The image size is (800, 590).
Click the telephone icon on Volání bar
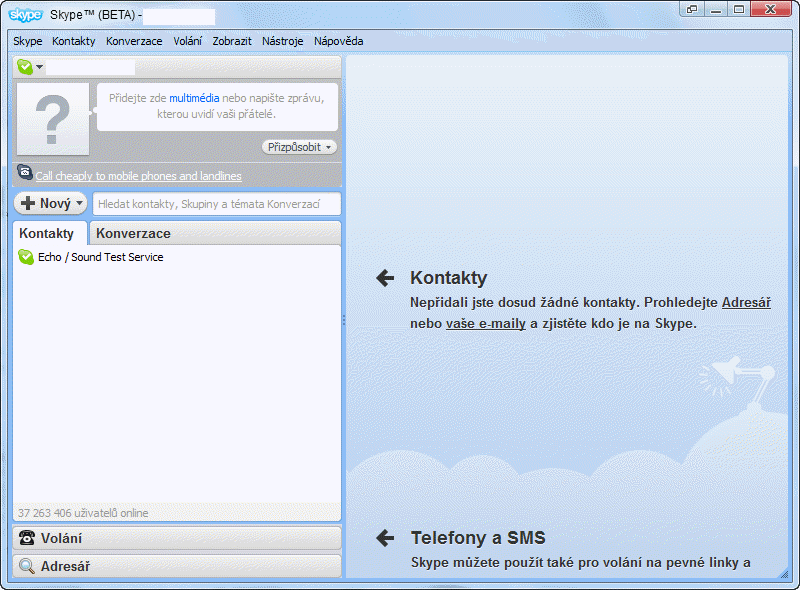[27, 537]
